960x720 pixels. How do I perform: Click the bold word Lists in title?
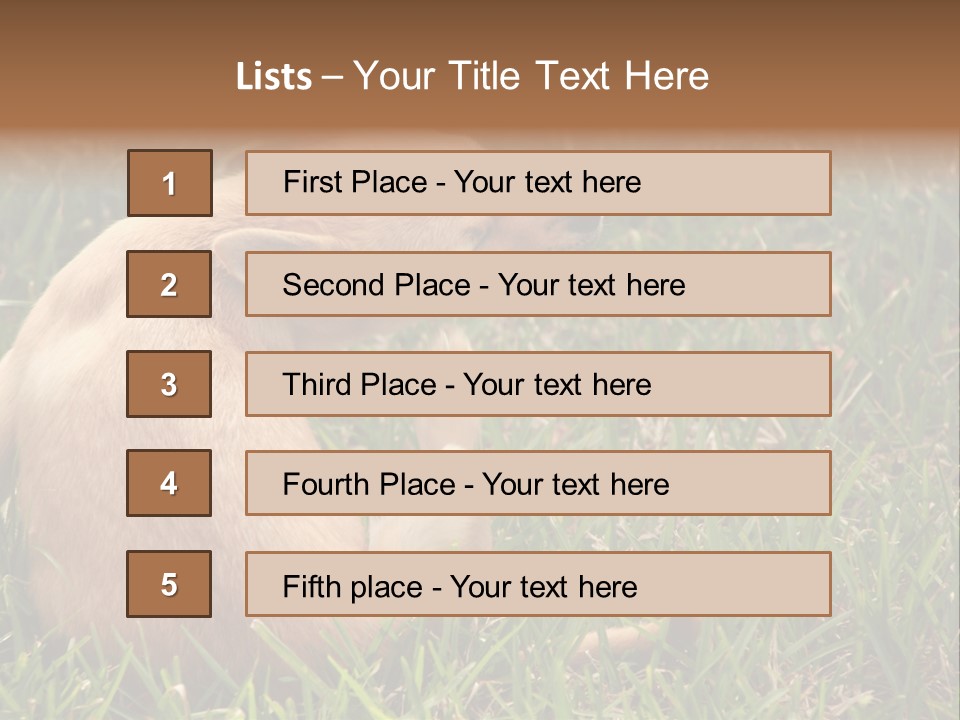(x=273, y=76)
